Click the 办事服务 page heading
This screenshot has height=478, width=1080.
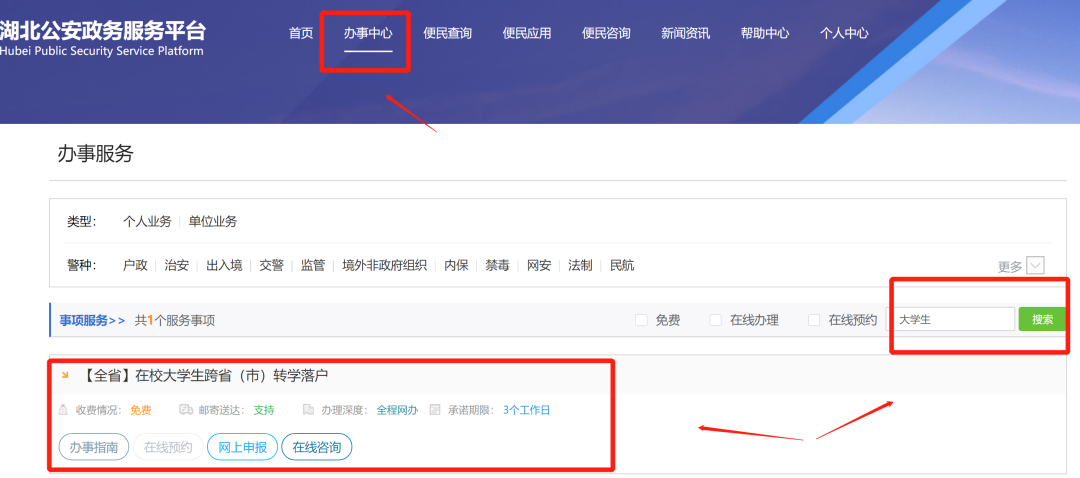(x=95, y=154)
